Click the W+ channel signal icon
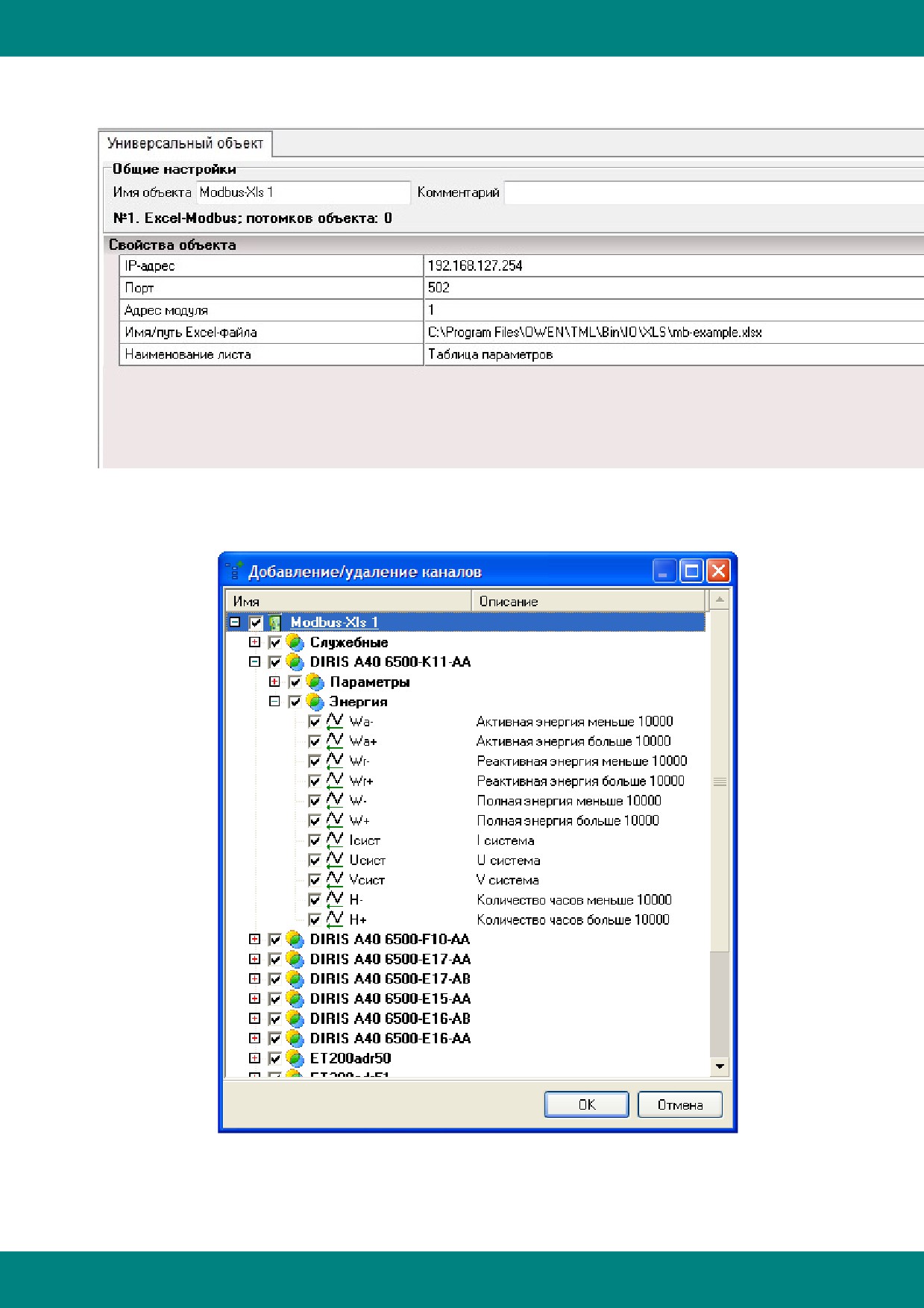Screen dimensions: 924x1308 coord(335,820)
